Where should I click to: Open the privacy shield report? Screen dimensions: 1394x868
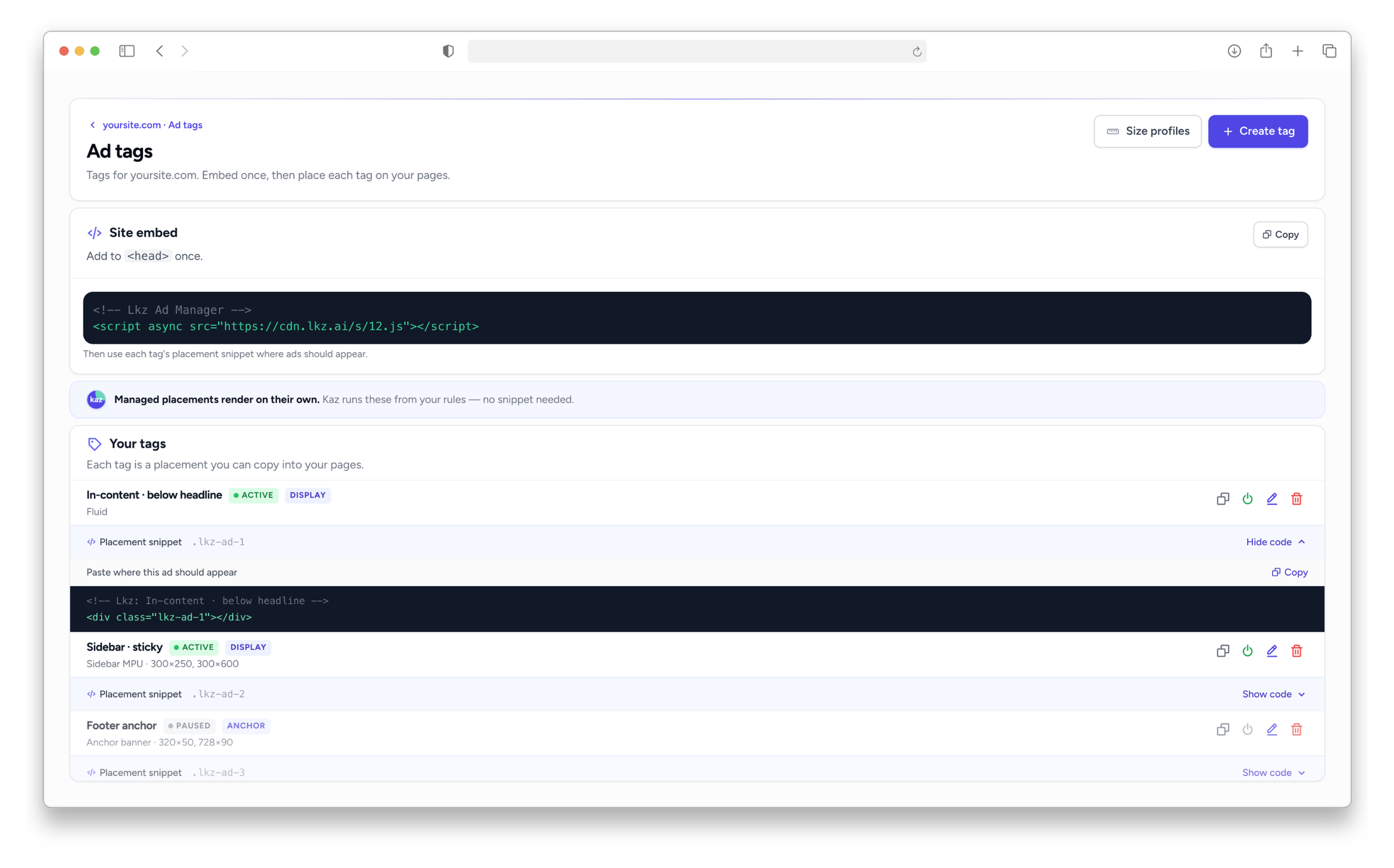(449, 51)
